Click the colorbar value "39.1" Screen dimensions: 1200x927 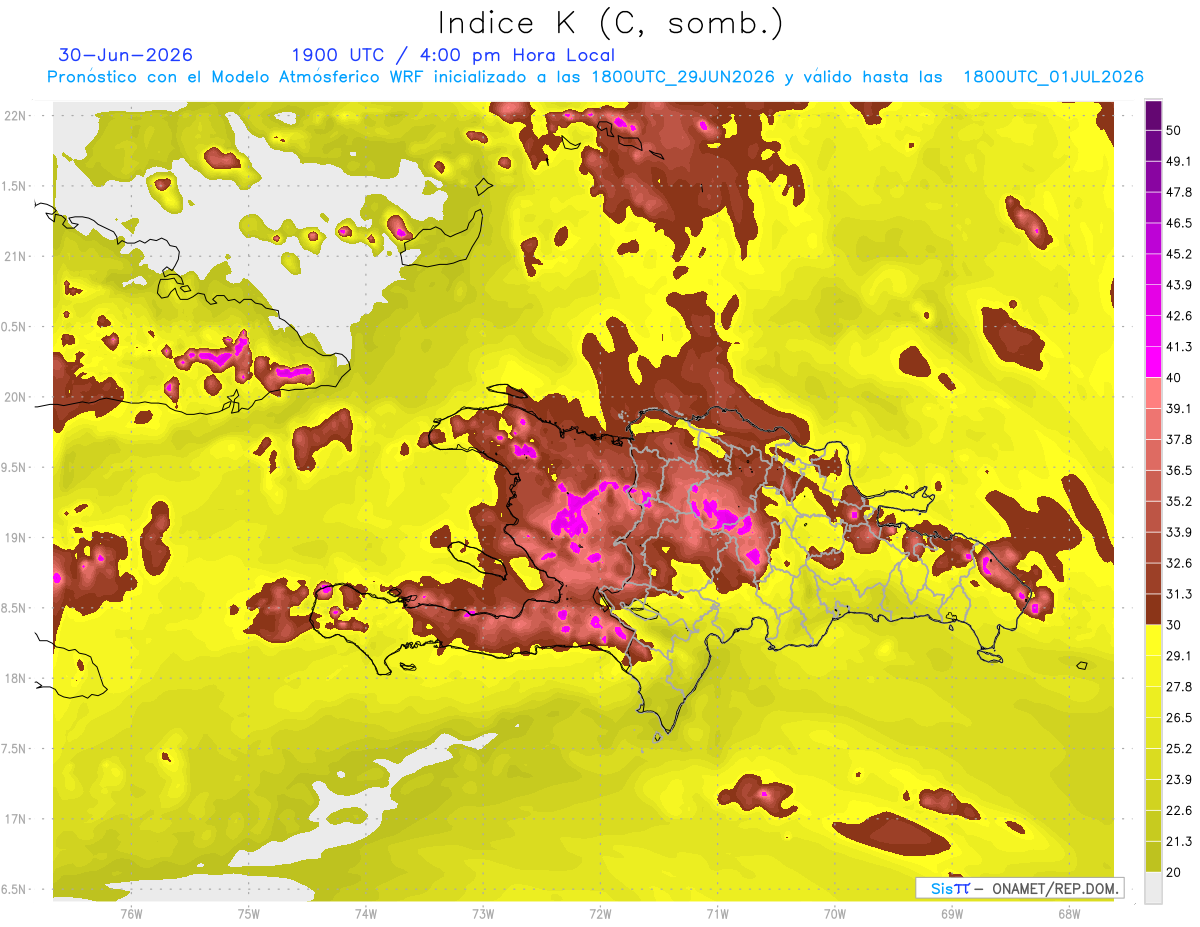click(x=1178, y=408)
